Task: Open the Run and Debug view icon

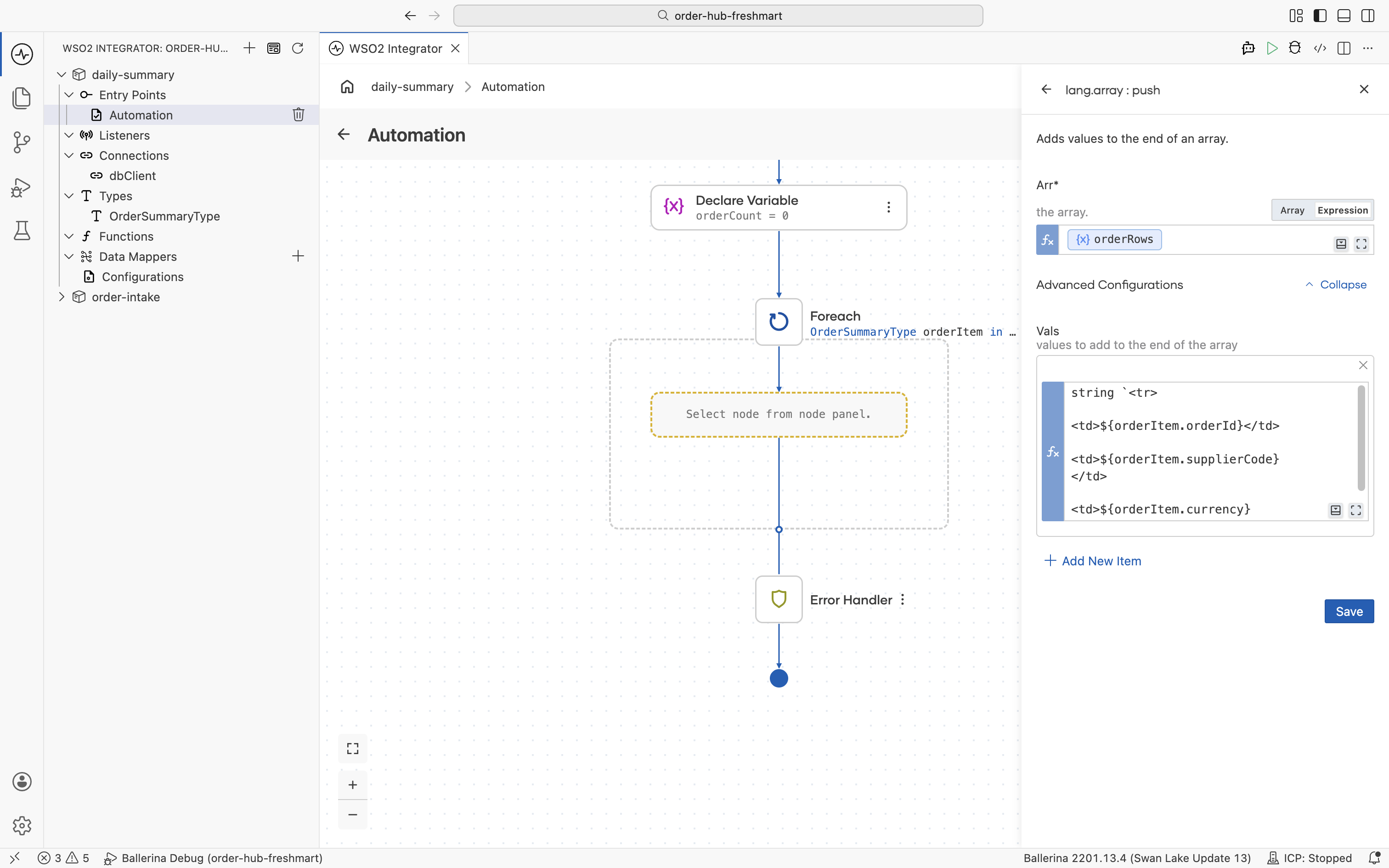Action: 22,187
